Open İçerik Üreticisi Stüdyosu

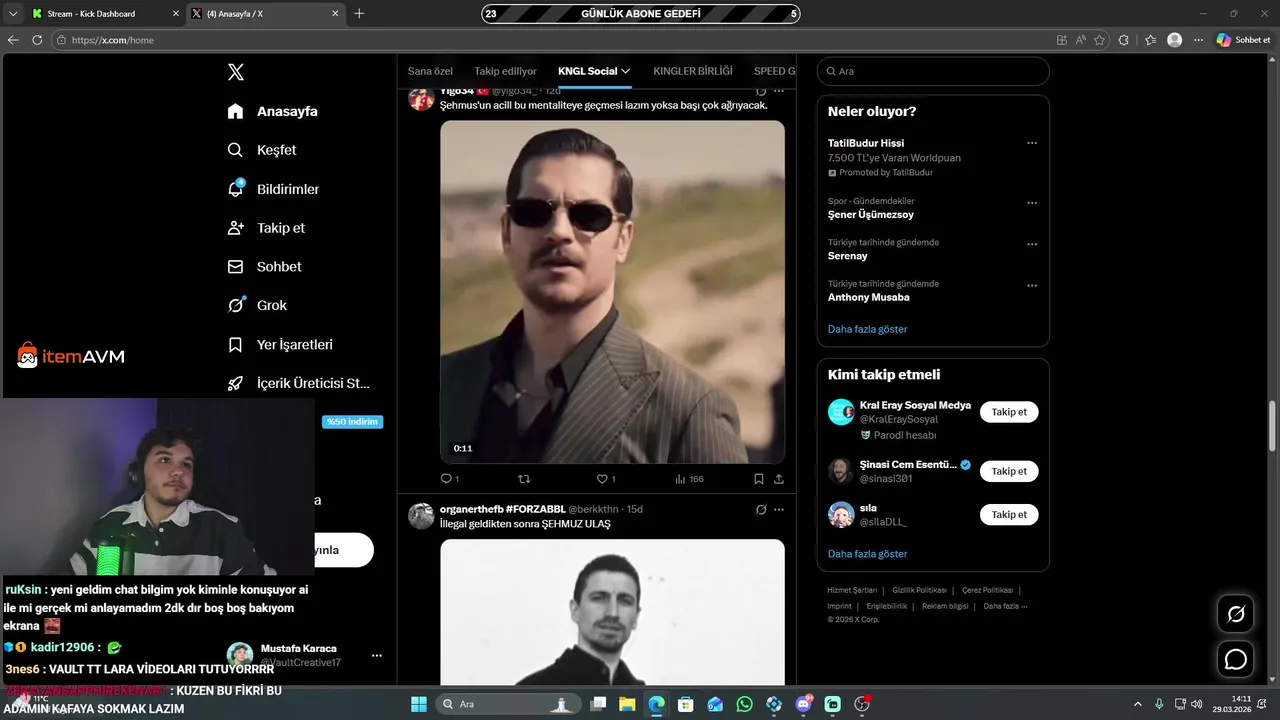[x=299, y=383]
